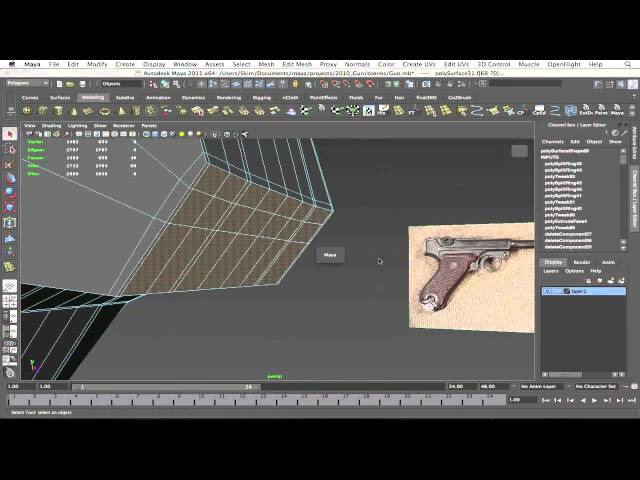Click the His shelf icon
Screen dimensions: 640x480
pyautogui.click(x=382, y=111)
